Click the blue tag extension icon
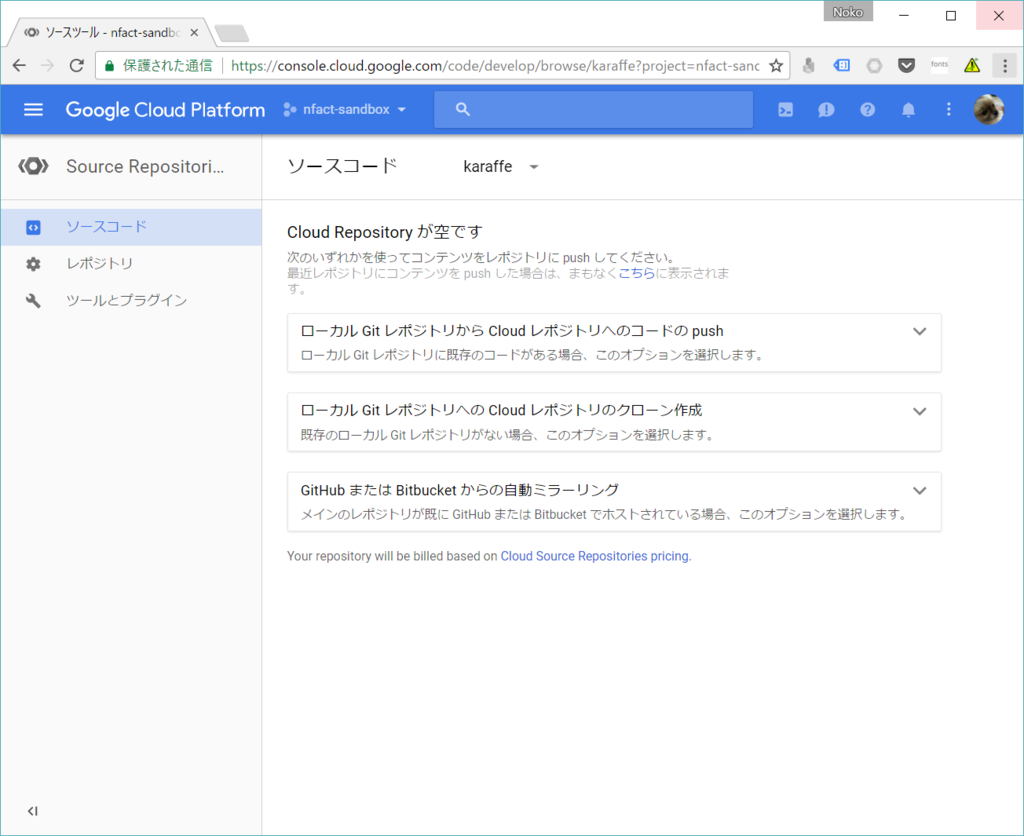1024x836 pixels. [x=841, y=65]
